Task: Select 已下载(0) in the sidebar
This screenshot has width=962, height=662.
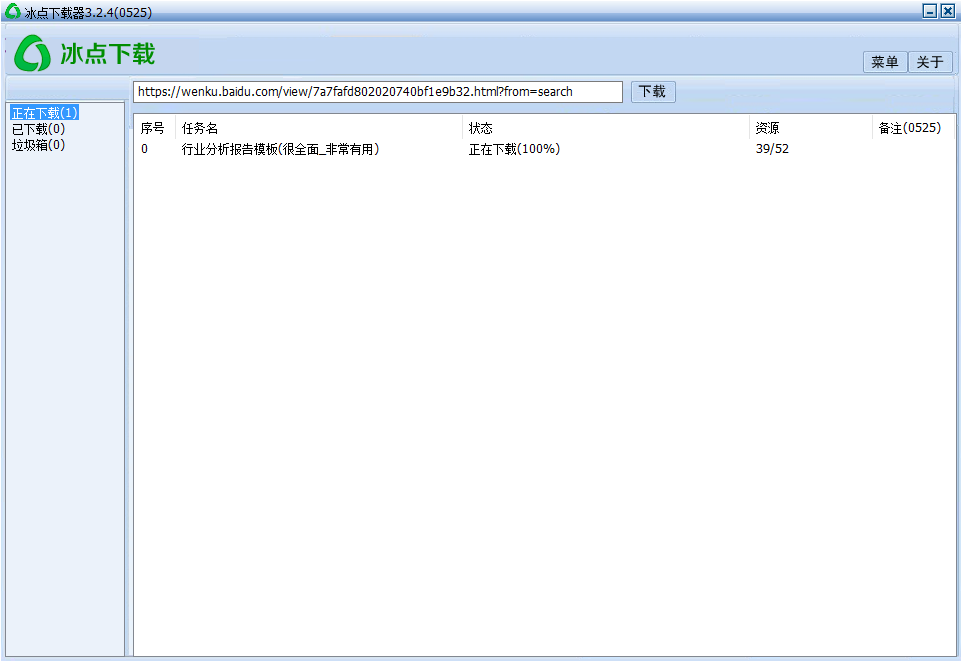Action: pyautogui.click(x=38, y=129)
